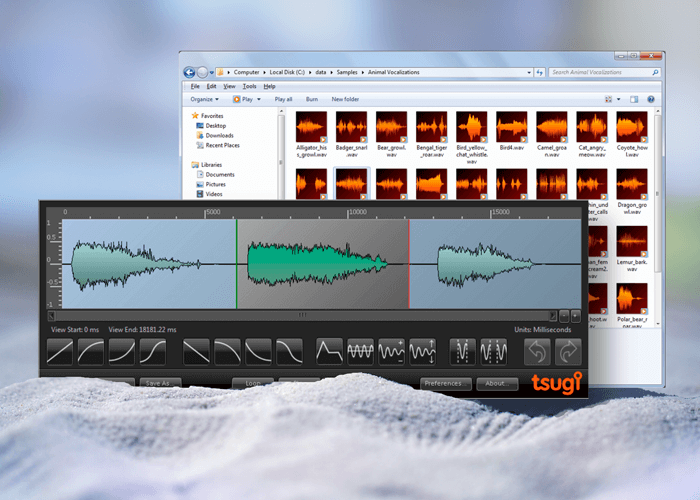Click the waveform scrollbar left arrow
This screenshot has height=500, width=700.
pos(51,316)
